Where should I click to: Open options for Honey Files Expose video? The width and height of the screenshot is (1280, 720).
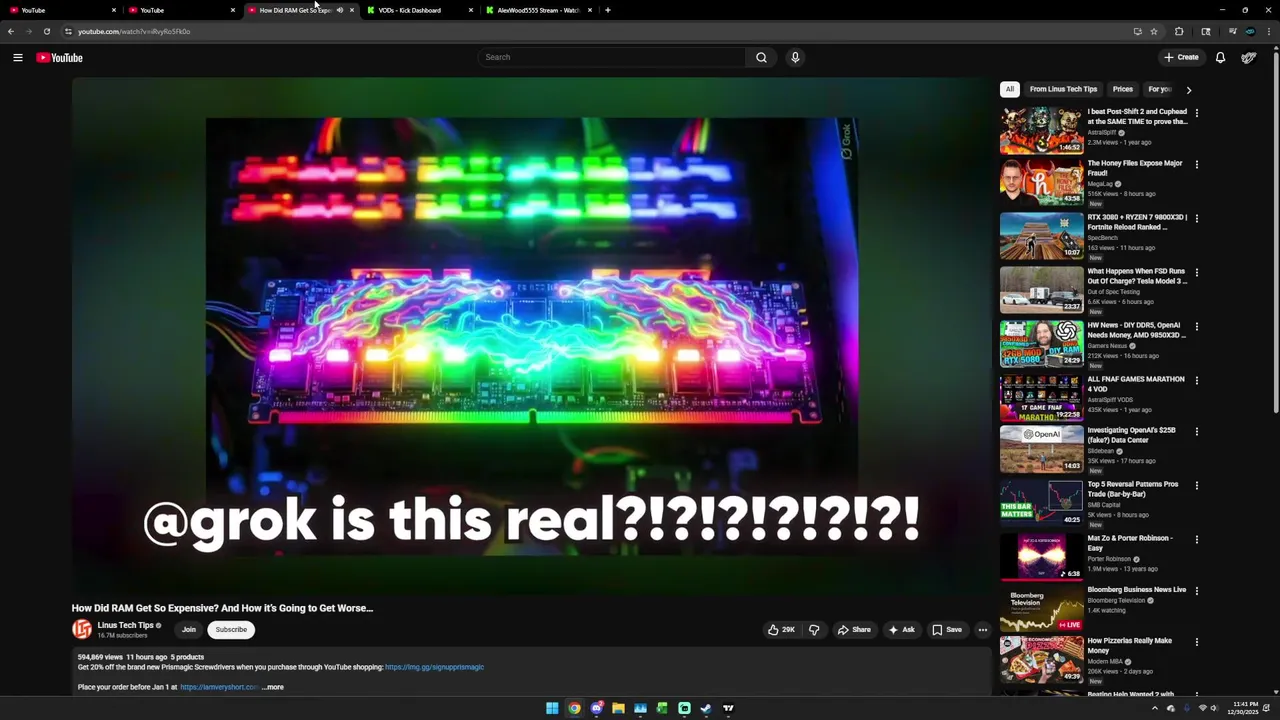1197,164
